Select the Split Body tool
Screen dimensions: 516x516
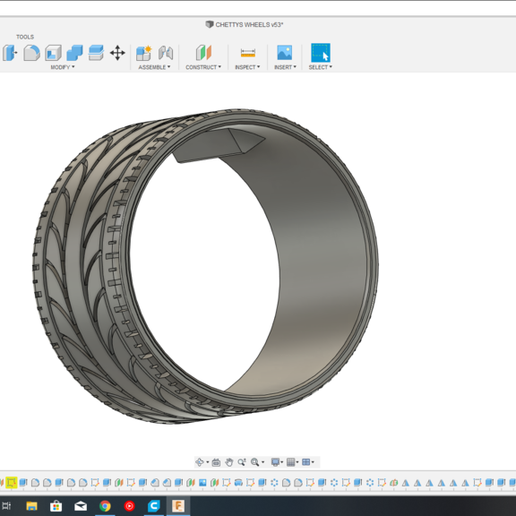pyautogui.click(x=96, y=53)
